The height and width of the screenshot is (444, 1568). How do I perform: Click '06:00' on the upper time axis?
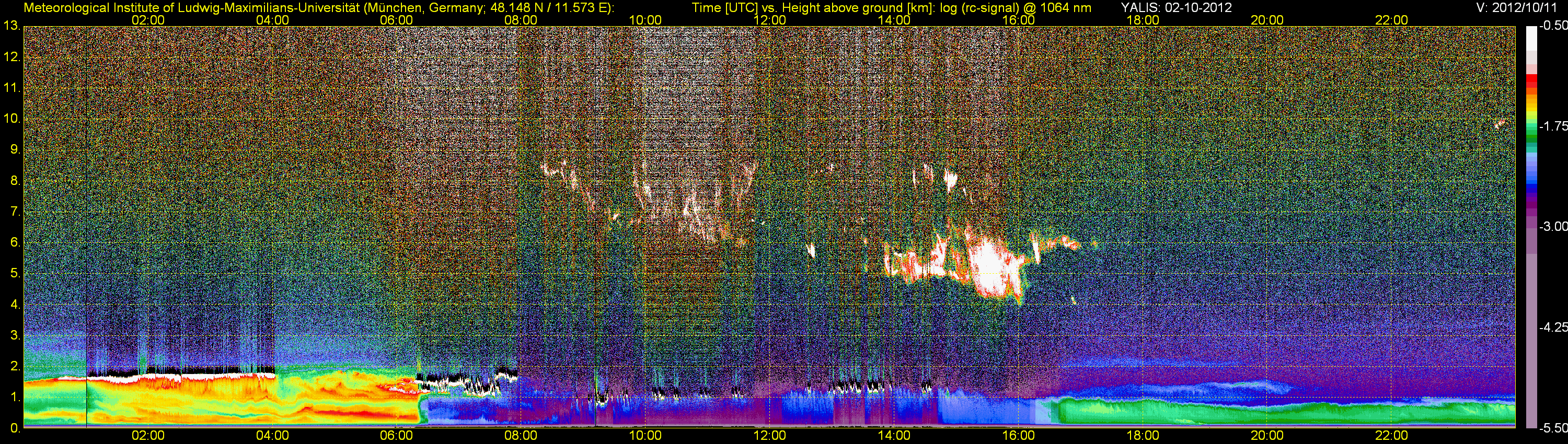(x=396, y=20)
